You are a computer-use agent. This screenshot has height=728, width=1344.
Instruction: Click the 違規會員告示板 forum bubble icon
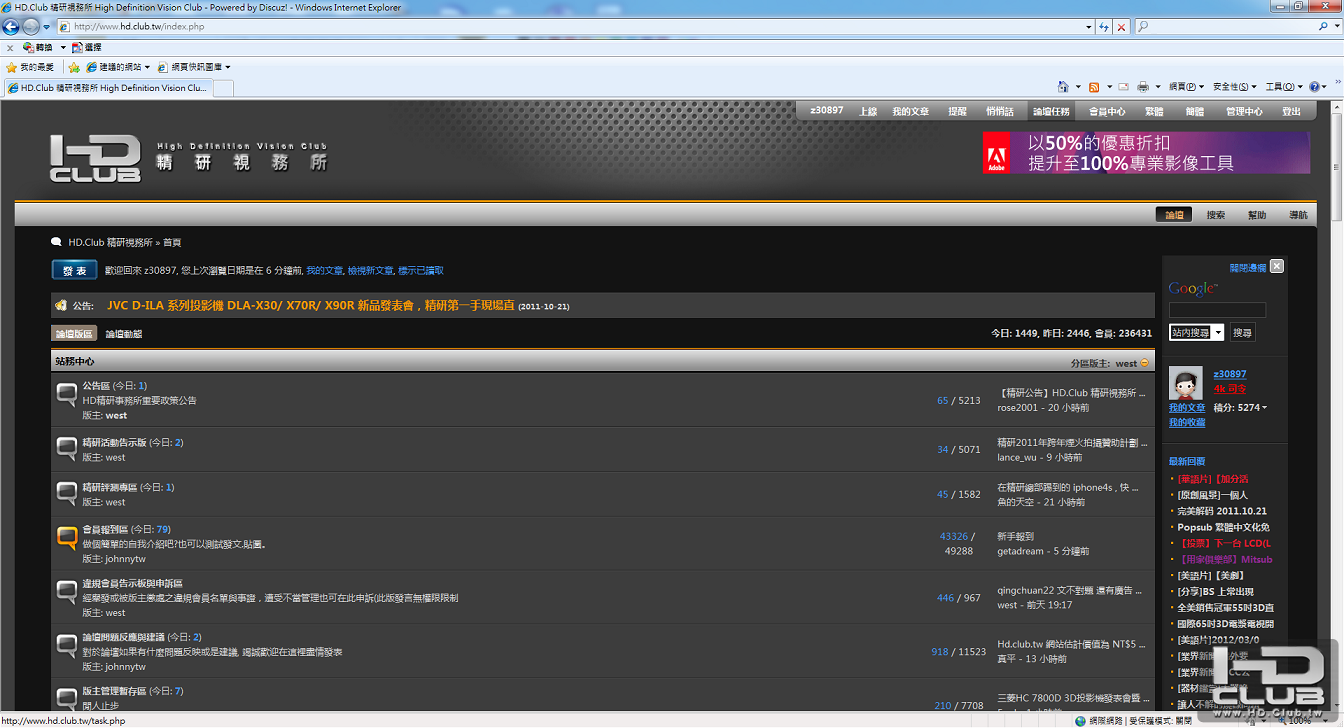(67, 591)
